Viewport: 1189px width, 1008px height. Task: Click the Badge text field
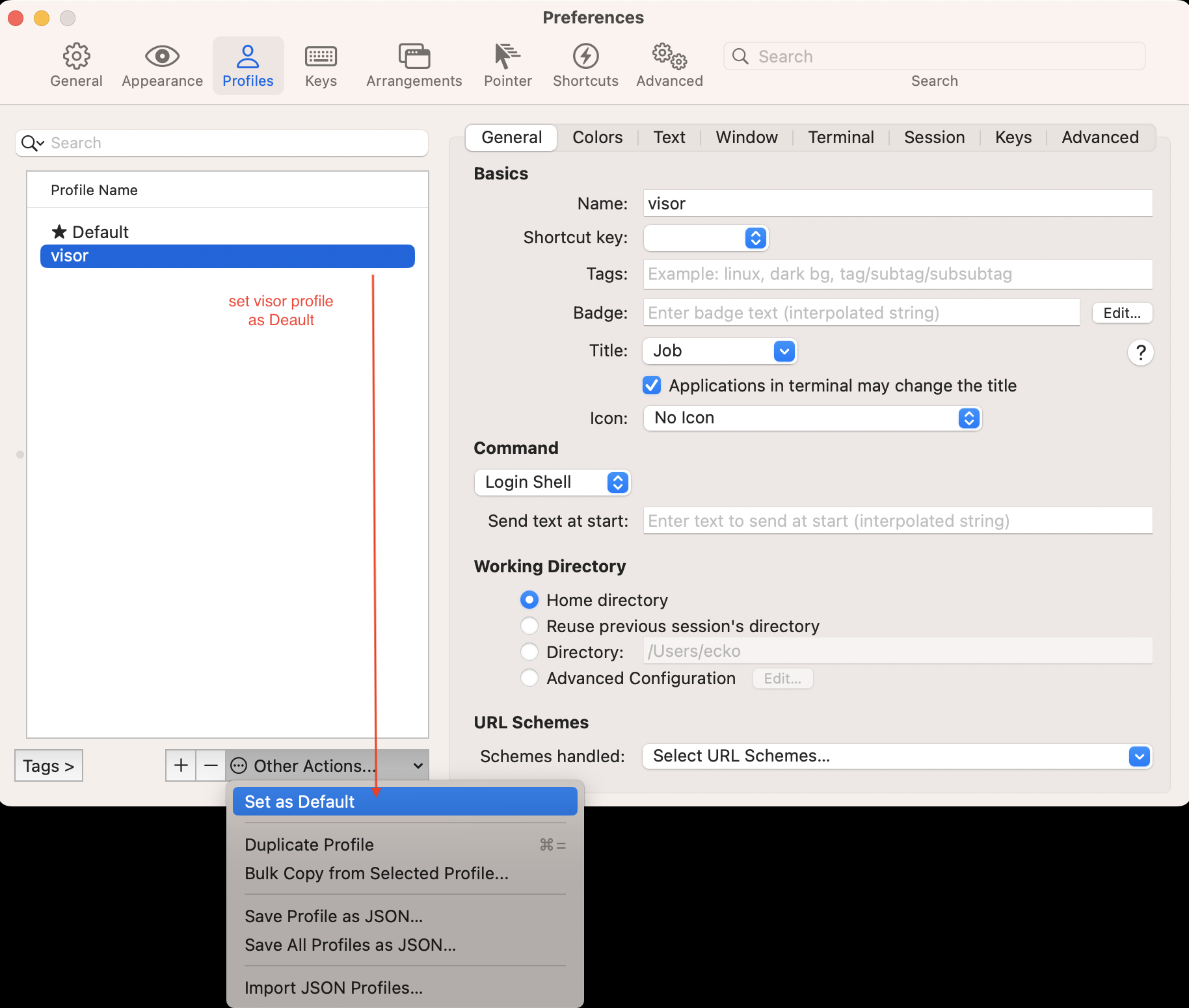point(861,313)
